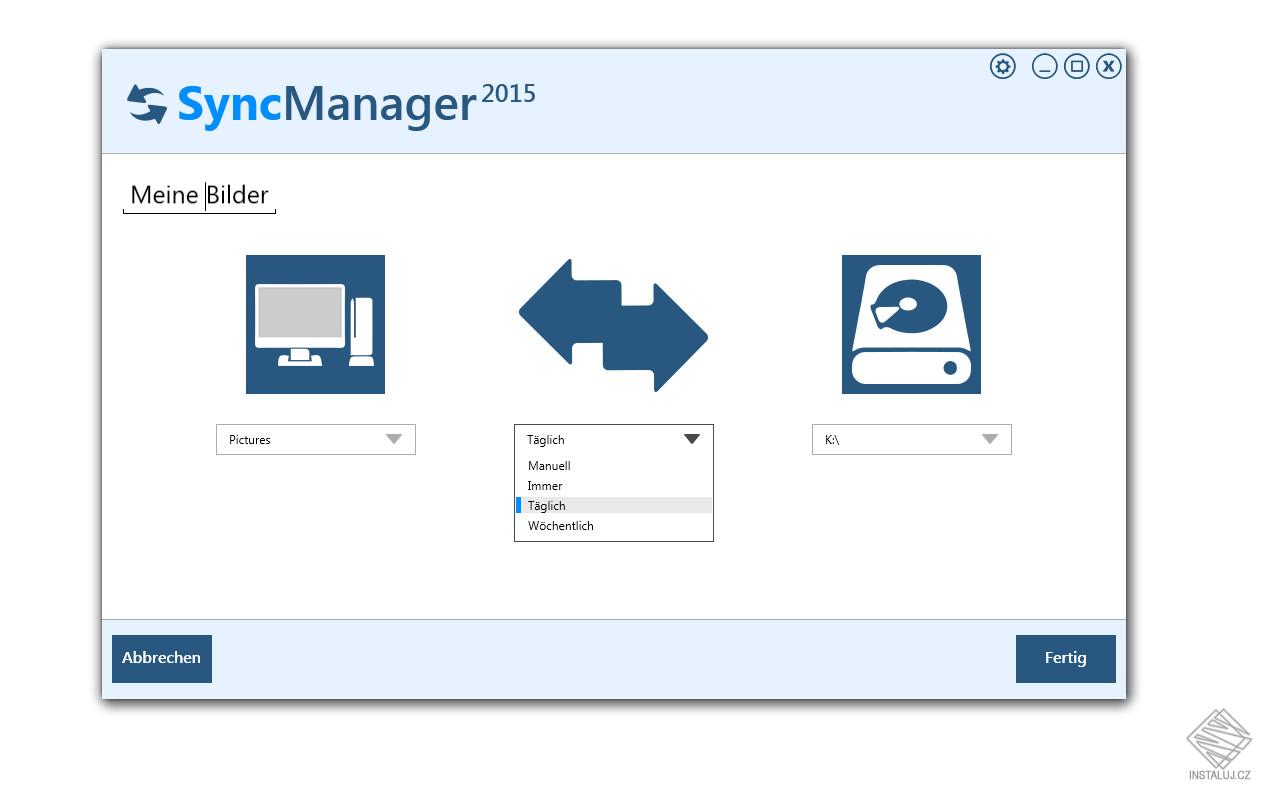Select Immer from the schedule list

[613, 486]
